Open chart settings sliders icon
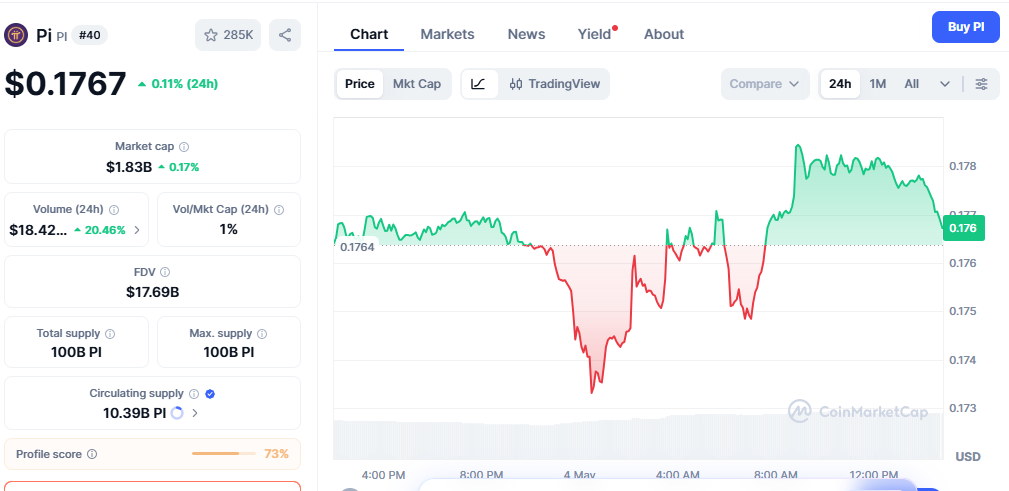 (x=981, y=84)
